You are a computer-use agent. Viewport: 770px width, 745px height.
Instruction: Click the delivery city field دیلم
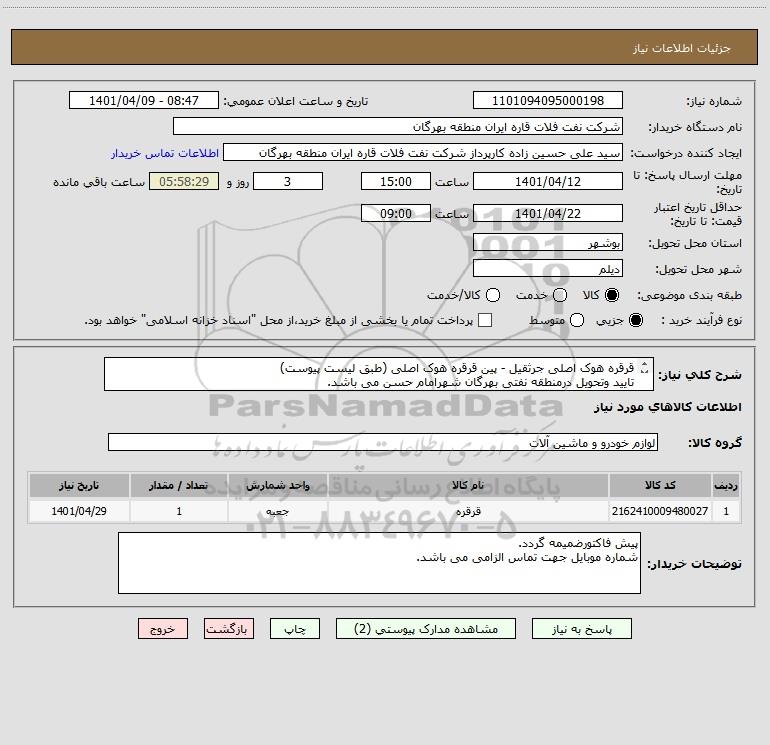(548, 268)
